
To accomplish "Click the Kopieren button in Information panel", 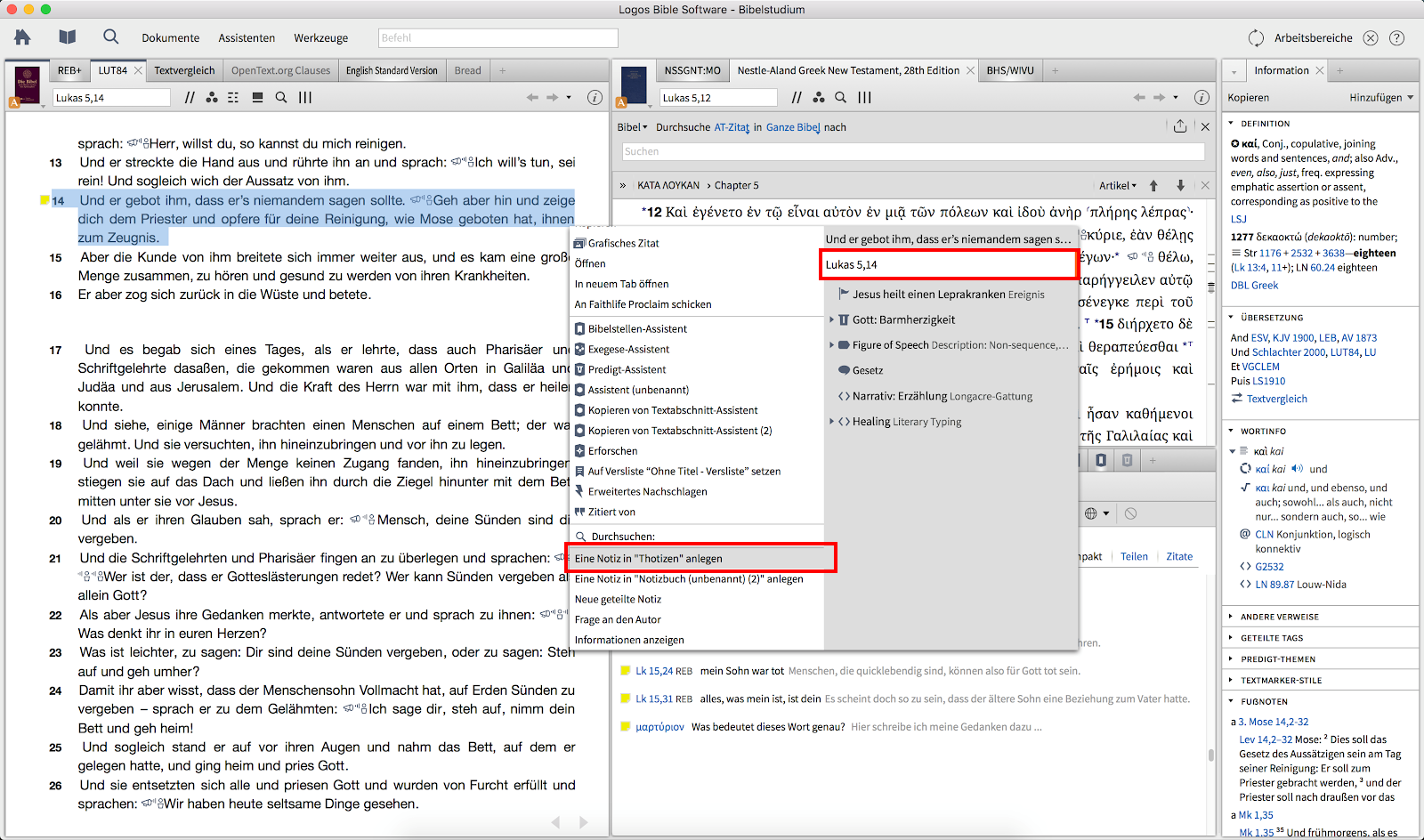I will (x=1249, y=98).
